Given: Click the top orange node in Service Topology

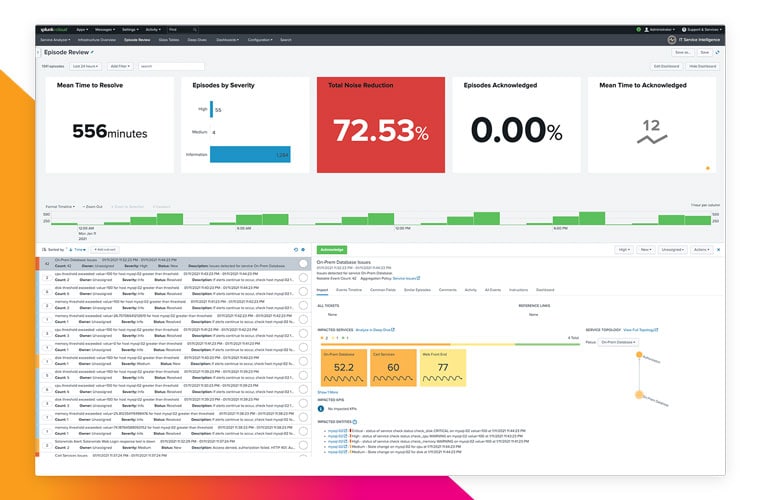Looking at the screenshot, I should pyautogui.click(x=639, y=355).
